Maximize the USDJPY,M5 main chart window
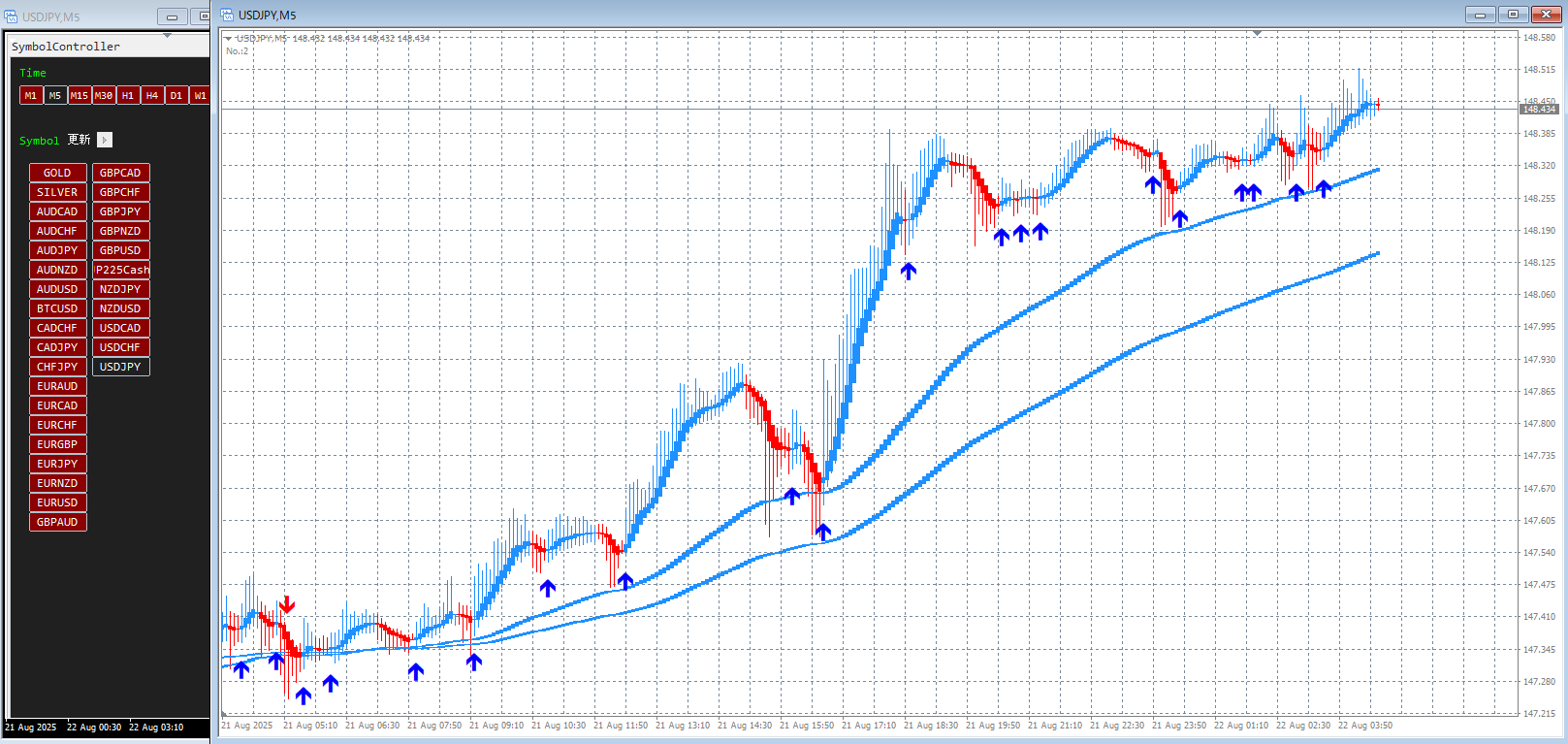Viewport: 1568px width, 744px height. pyautogui.click(x=1512, y=15)
